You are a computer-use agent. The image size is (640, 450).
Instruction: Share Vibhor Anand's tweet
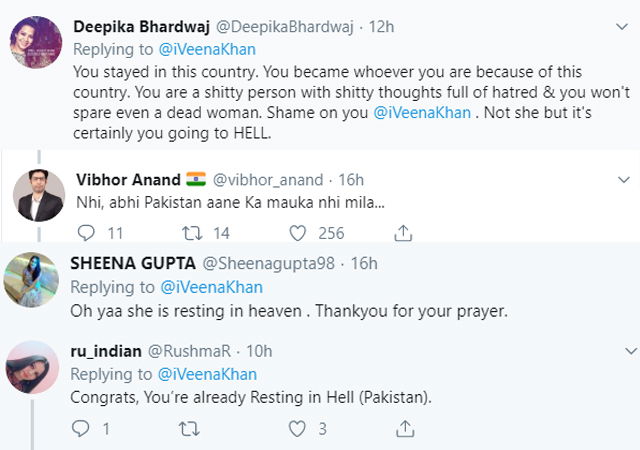(x=403, y=233)
